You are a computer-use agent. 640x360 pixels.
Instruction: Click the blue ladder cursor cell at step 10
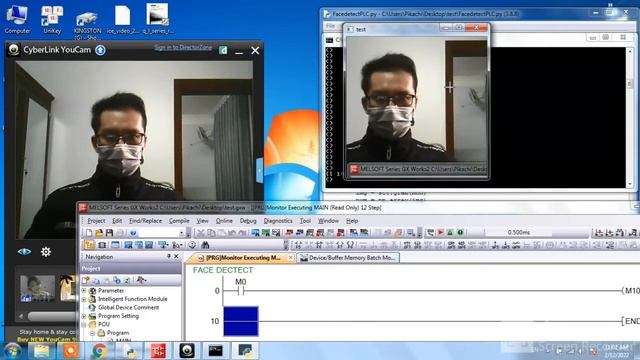click(241, 321)
